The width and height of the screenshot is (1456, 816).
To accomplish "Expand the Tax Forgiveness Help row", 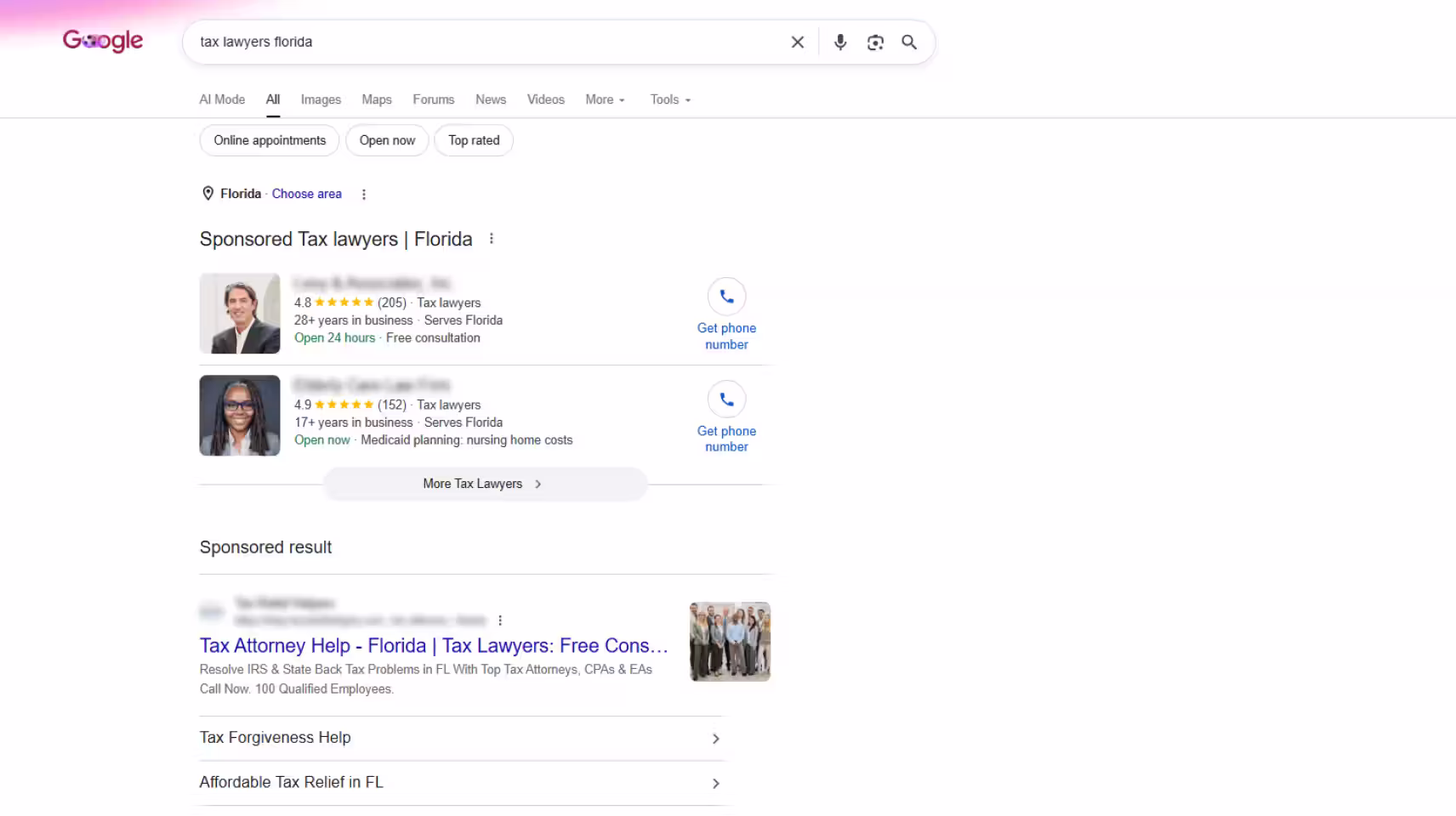I will [x=461, y=738].
